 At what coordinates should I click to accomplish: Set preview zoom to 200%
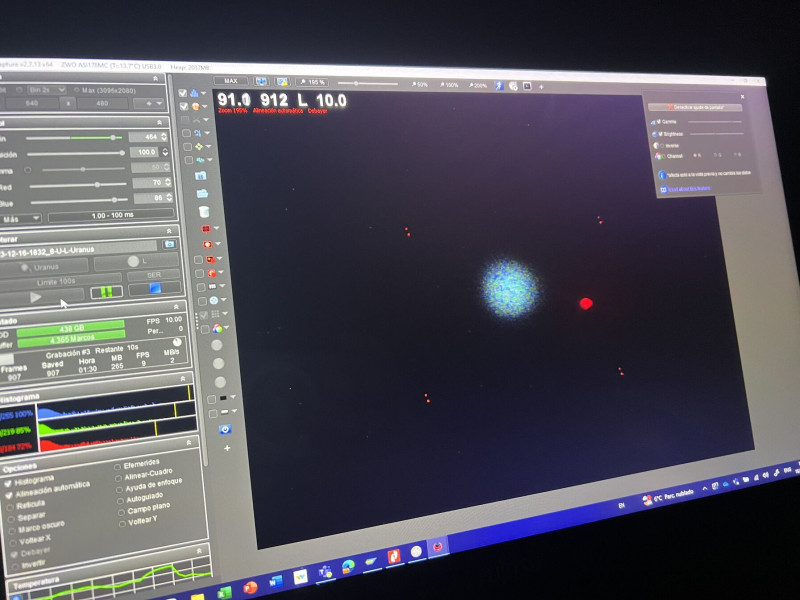point(478,85)
